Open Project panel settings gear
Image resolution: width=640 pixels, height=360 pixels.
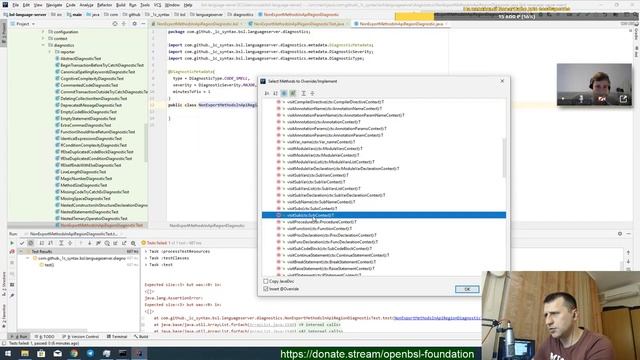point(134,24)
